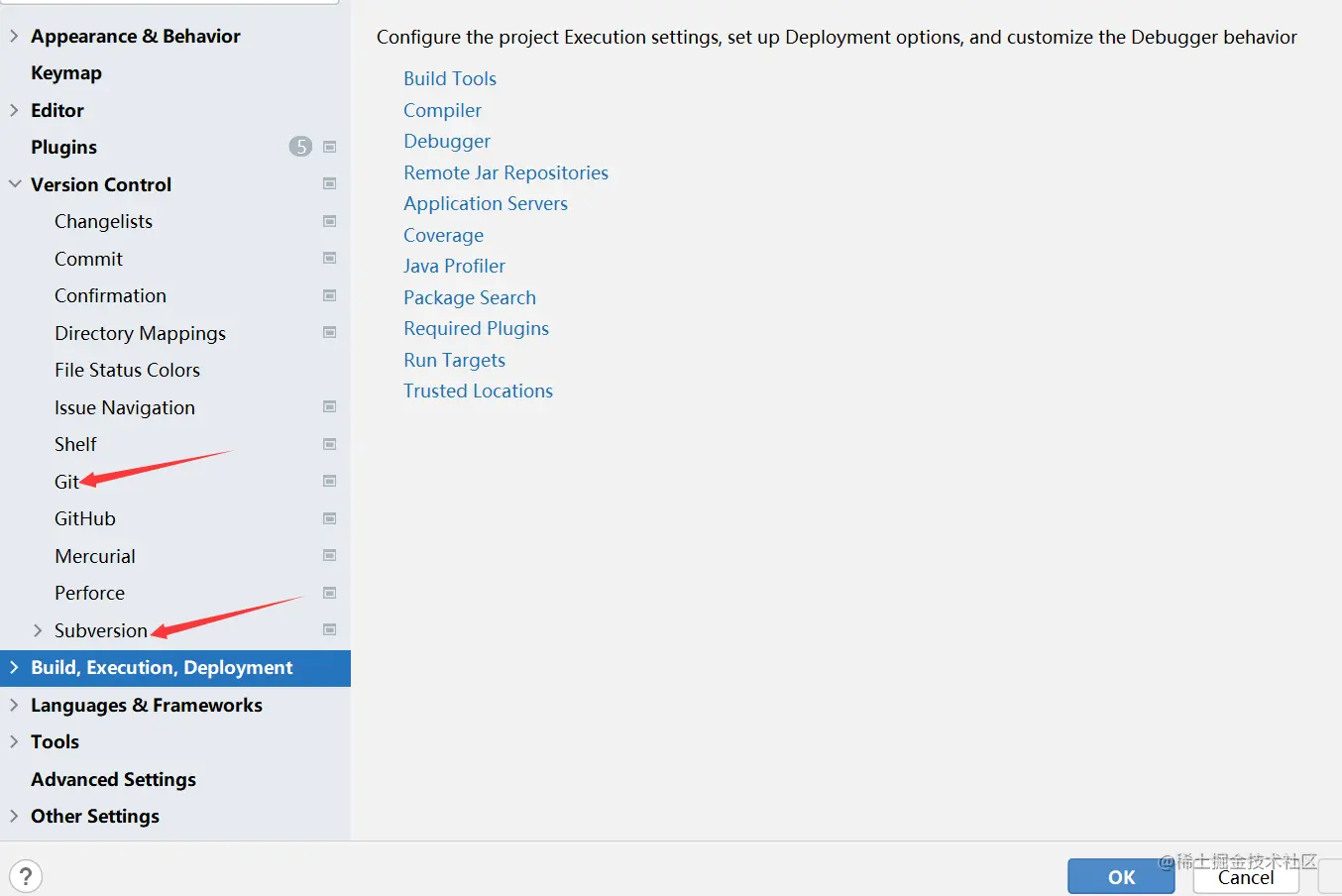Click project-level icon next to Subversion

point(330,630)
